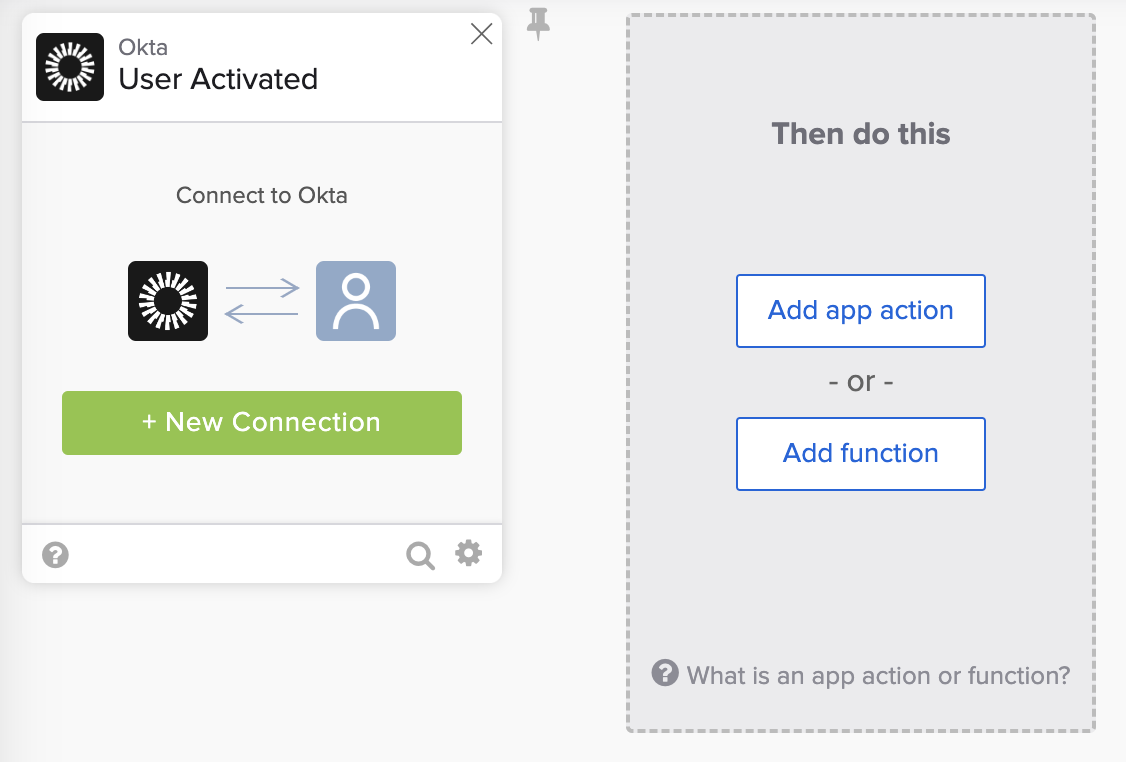This screenshot has width=1126, height=762.
Task: Click the magnifier search icon on card
Action: pos(420,555)
